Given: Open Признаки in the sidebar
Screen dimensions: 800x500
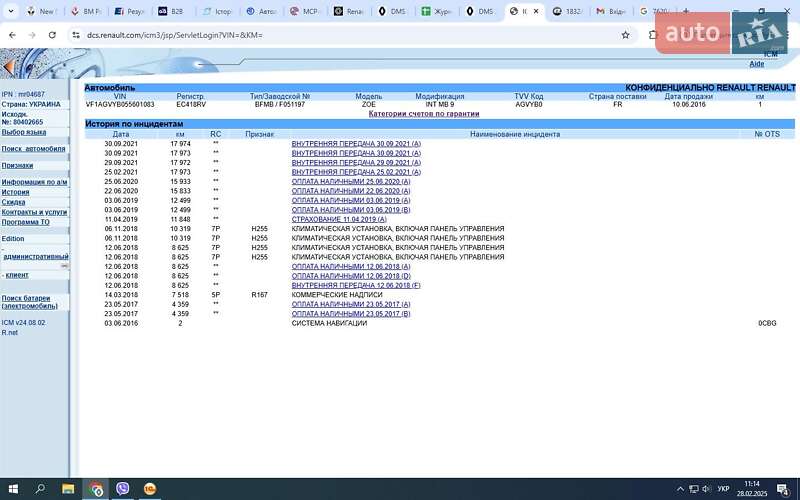Looking at the screenshot, I should pyautogui.click(x=17, y=166).
